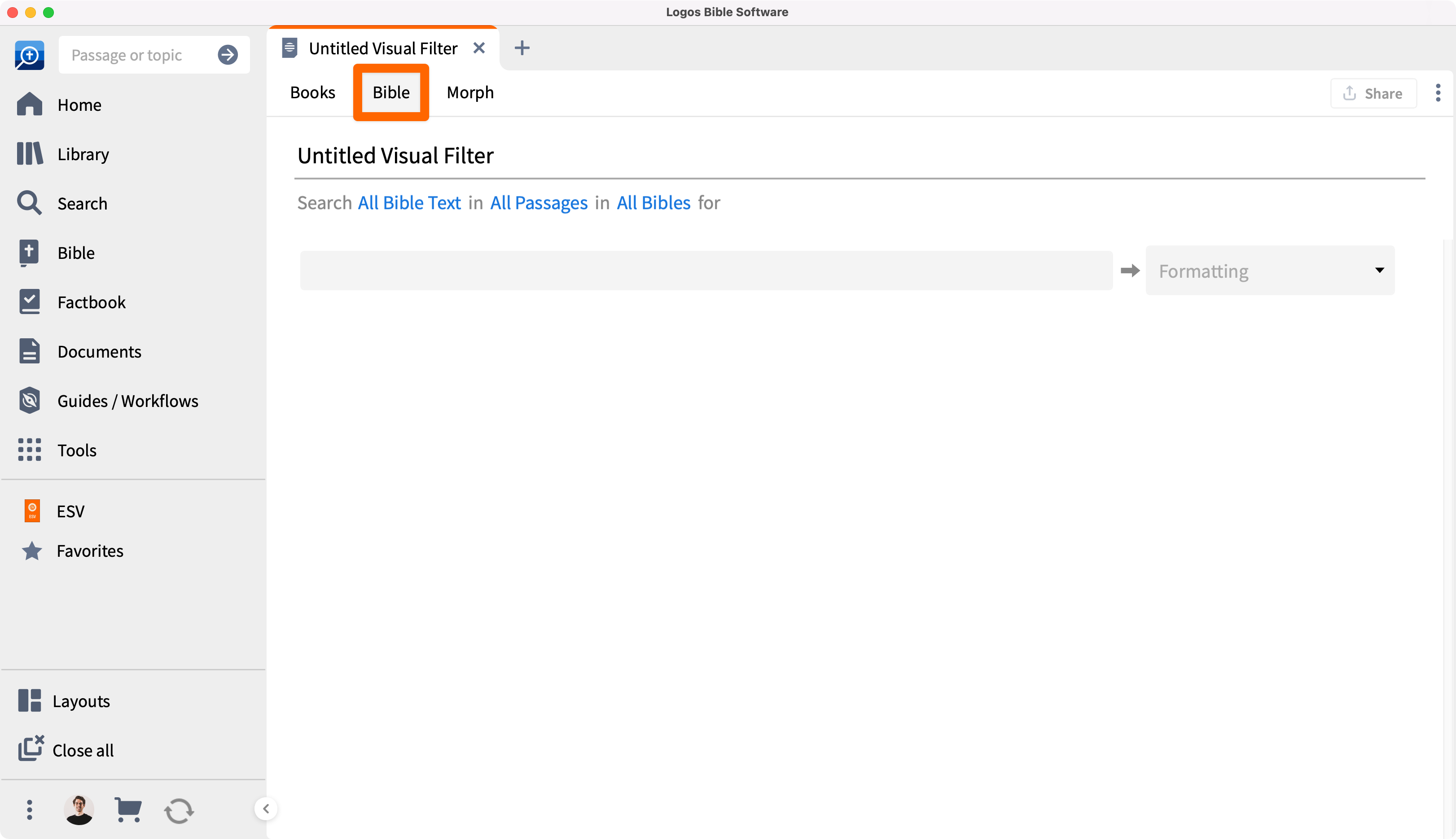Open Home from sidebar
This screenshot has height=839, width=1456.
59,105
